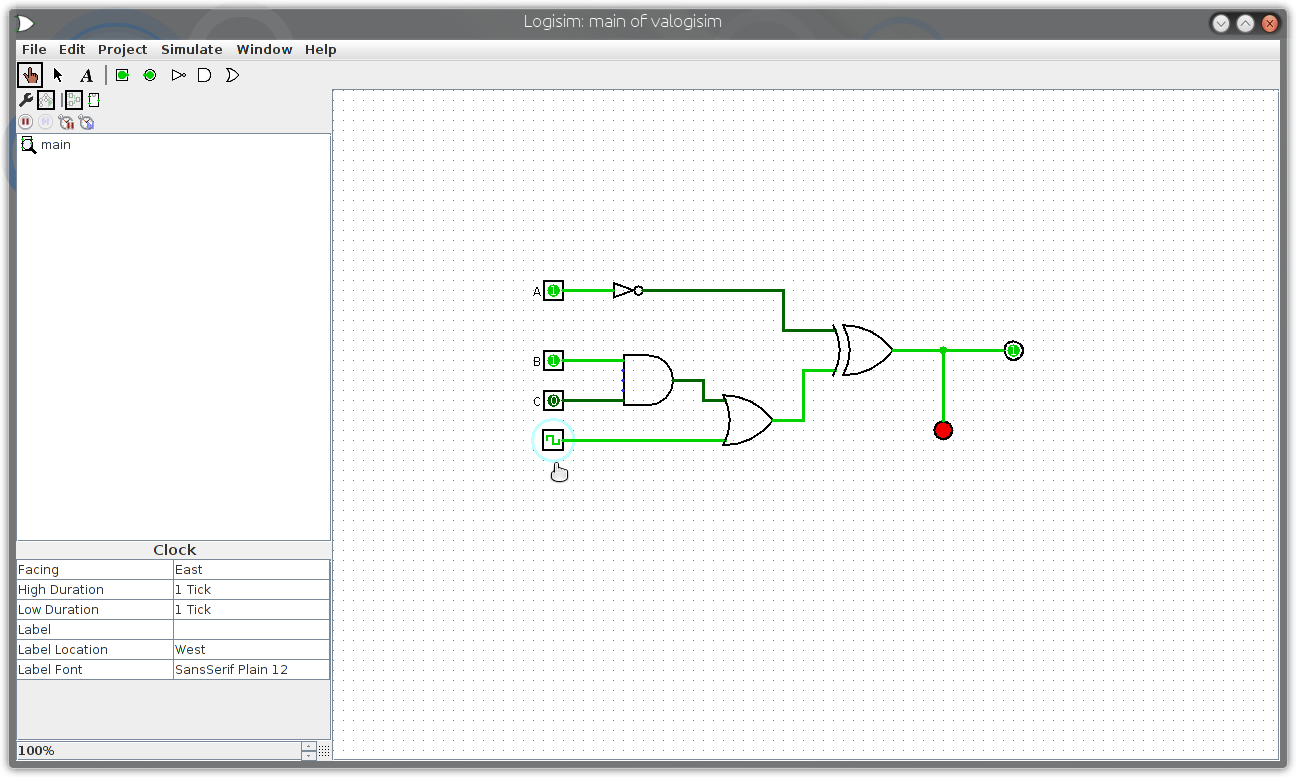Select the arrow Edit tool
Screen dimensions: 1296x777
(58, 75)
